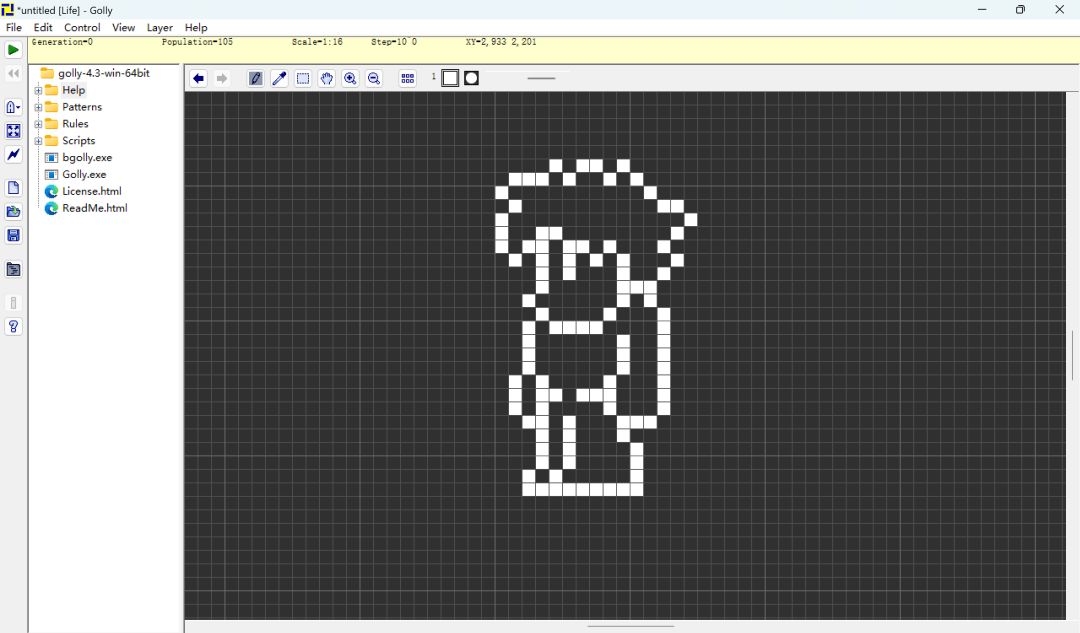Image resolution: width=1080 pixels, height=633 pixels.
Task: Close the Golly window
Action: (x=1059, y=10)
